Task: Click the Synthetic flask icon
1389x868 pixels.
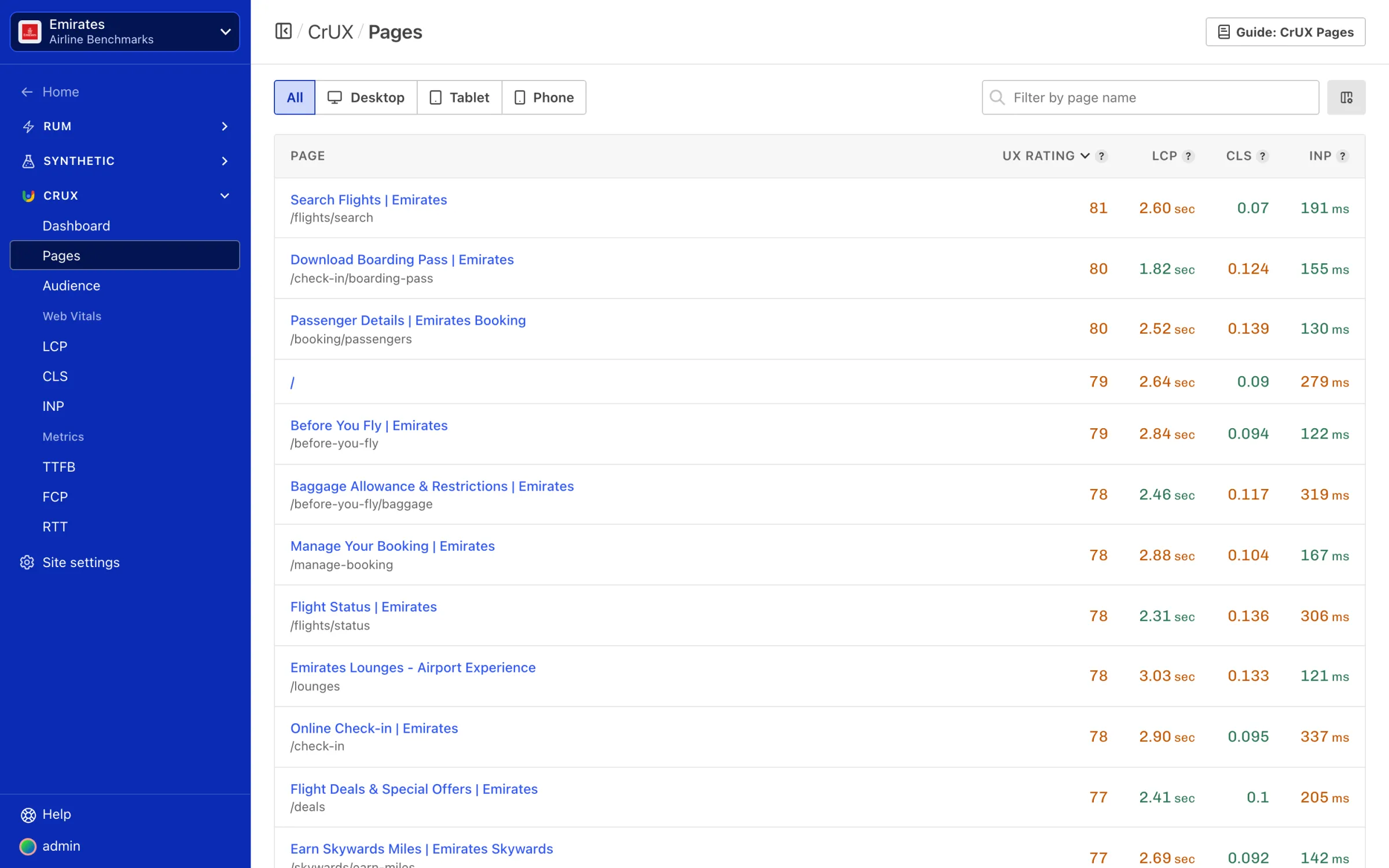Action: [28, 161]
